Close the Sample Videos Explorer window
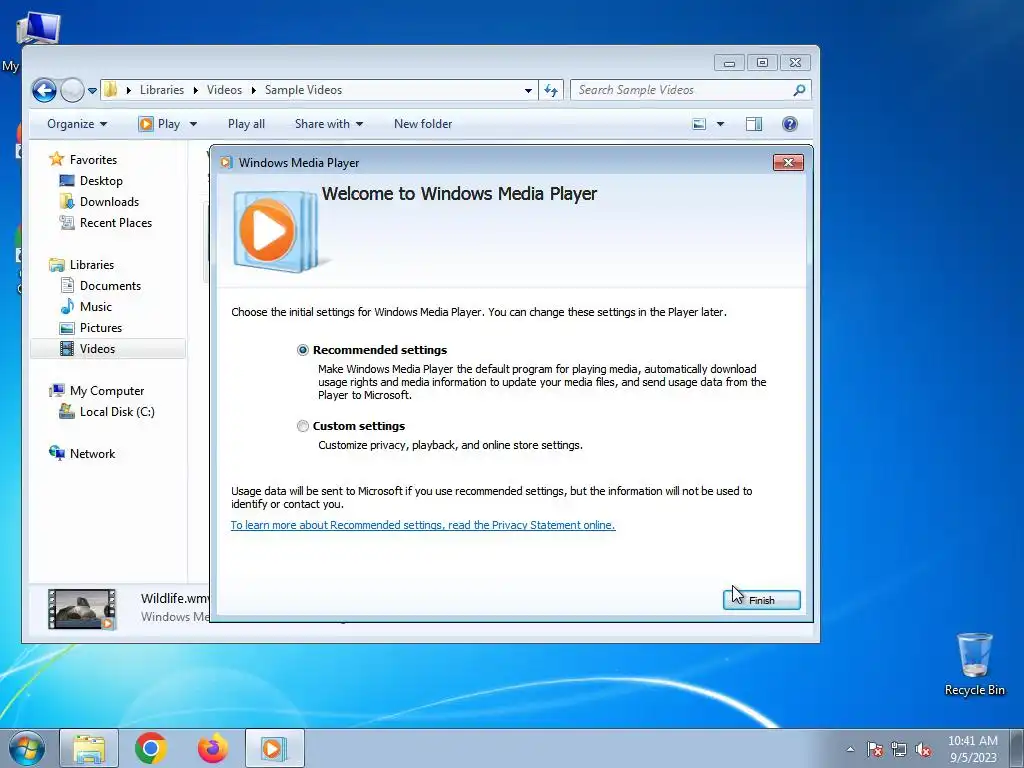 click(795, 63)
